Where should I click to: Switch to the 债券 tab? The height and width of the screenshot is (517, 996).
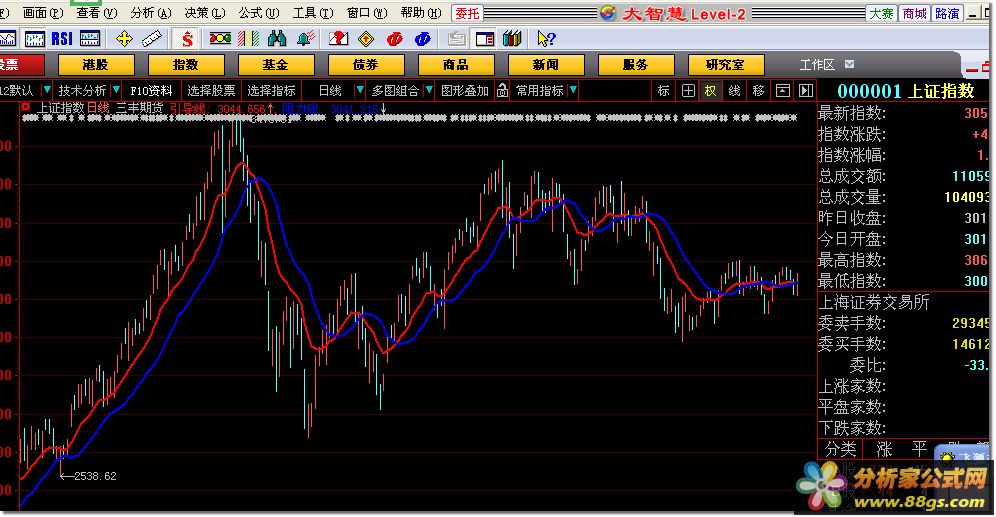(366, 65)
